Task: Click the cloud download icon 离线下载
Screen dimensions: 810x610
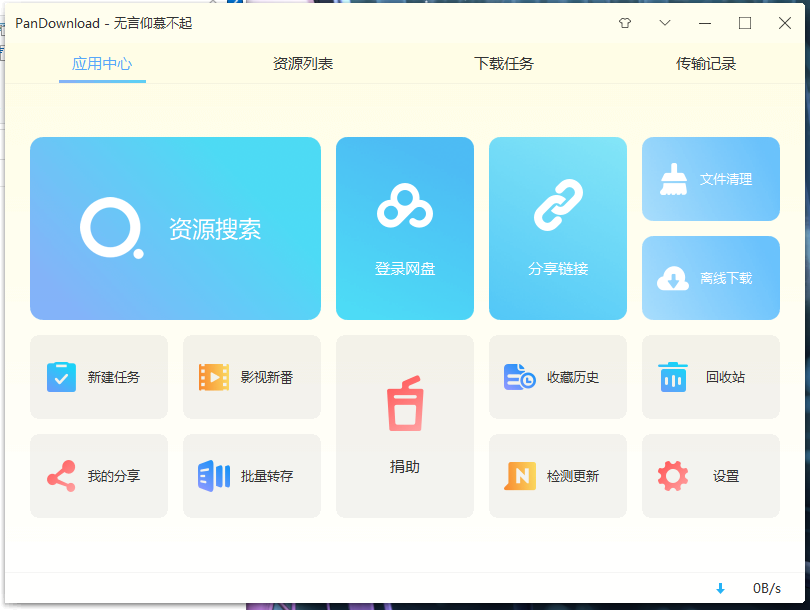Action: pos(673,278)
